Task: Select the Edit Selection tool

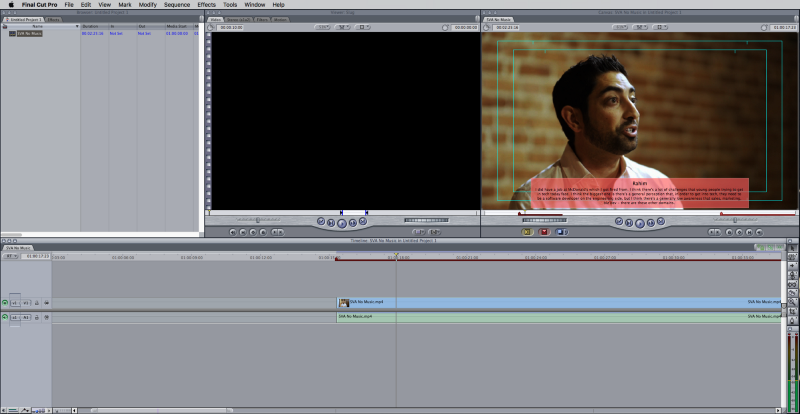Action: point(793,257)
